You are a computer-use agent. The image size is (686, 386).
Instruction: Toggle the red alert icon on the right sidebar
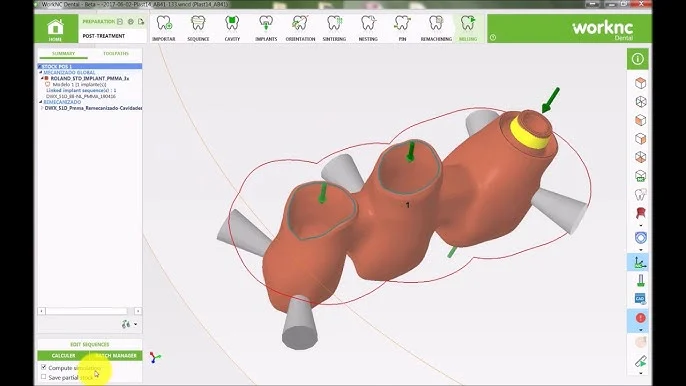640,318
